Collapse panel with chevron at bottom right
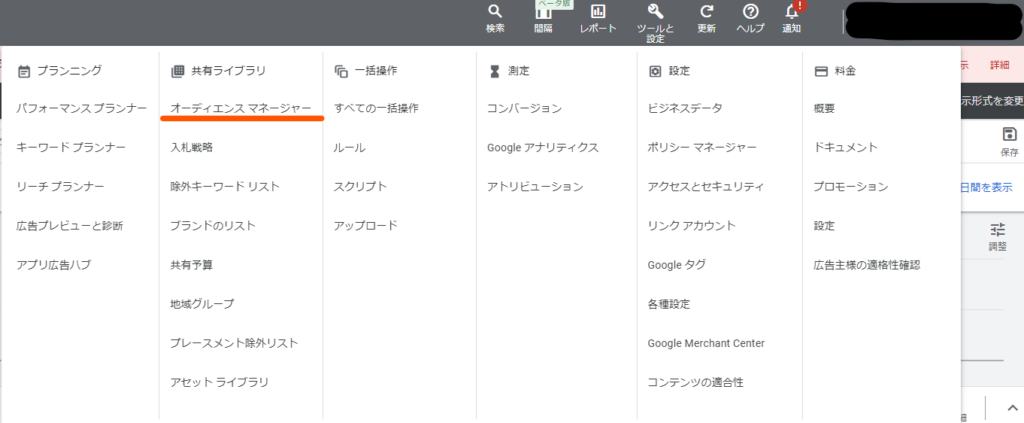The width and height of the screenshot is (1024, 423). pyautogui.click(x=1009, y=408)
